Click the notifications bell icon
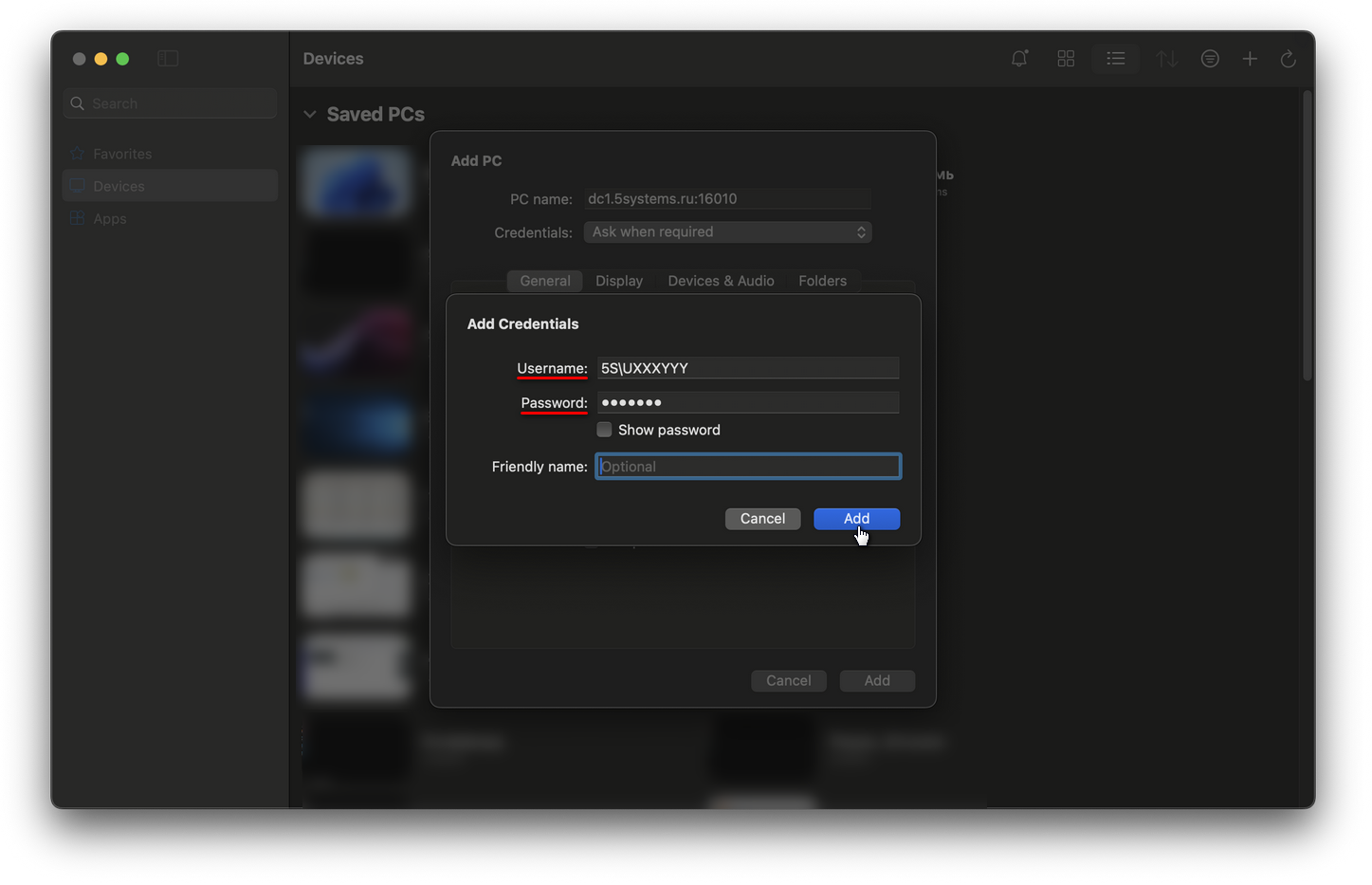 [1019, 59]
